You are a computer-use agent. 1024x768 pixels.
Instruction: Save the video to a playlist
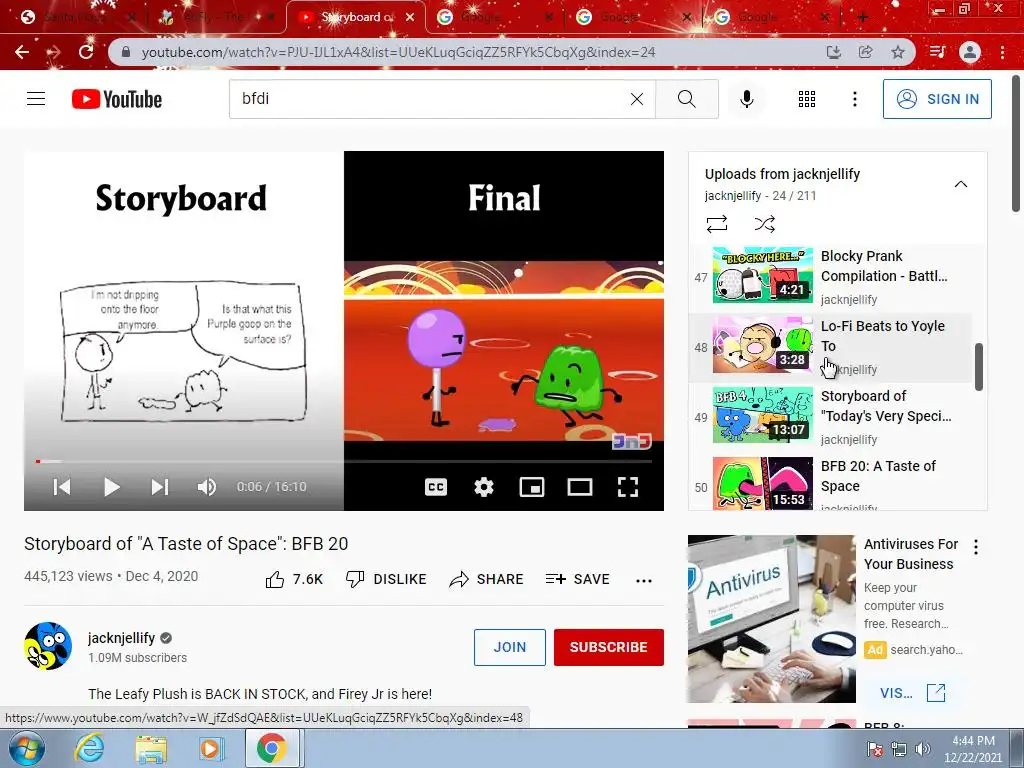pyautogui.click(x=577, y=579)
